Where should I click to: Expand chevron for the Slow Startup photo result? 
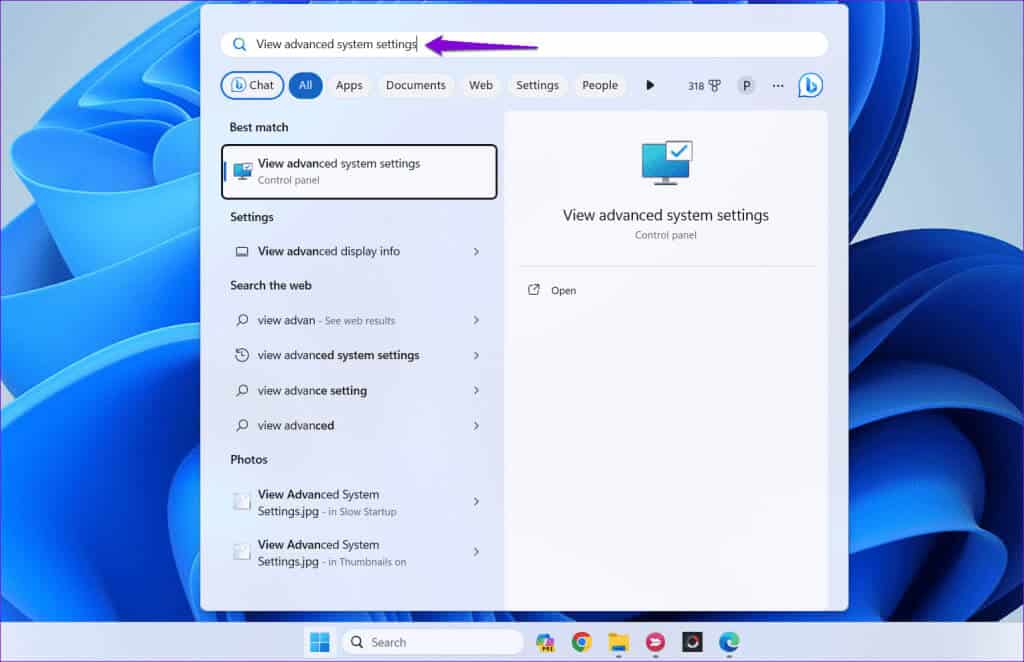(x=476, y=501)
